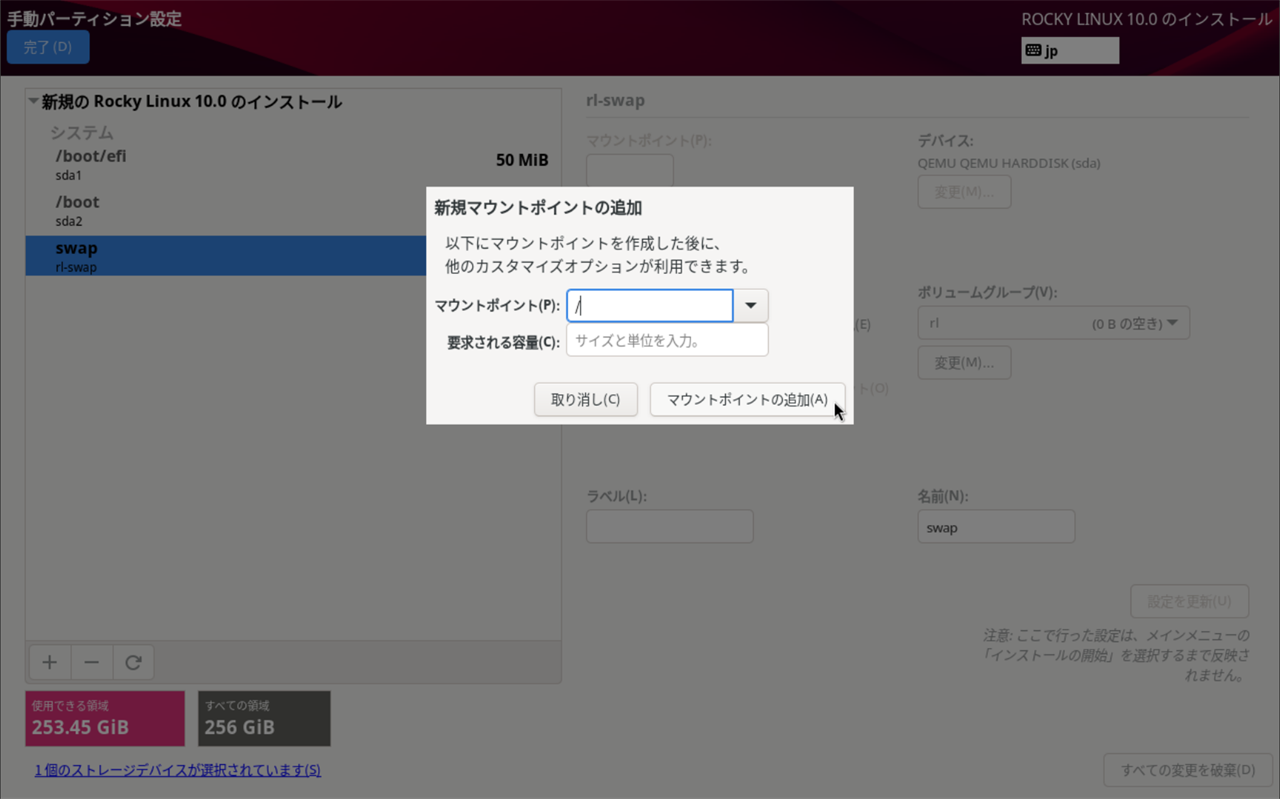Click the volume group 変更(M) button
Screen dimensions: 1280x799
[x=964, y=362]
